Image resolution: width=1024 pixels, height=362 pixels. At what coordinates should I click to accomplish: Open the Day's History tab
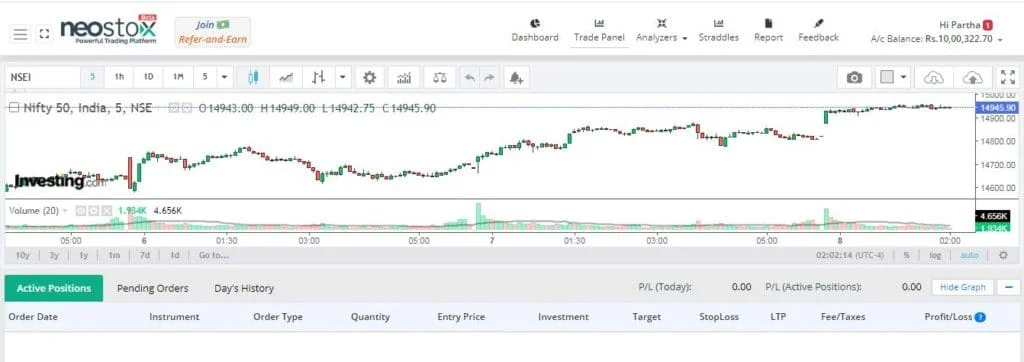coord(244,288)
